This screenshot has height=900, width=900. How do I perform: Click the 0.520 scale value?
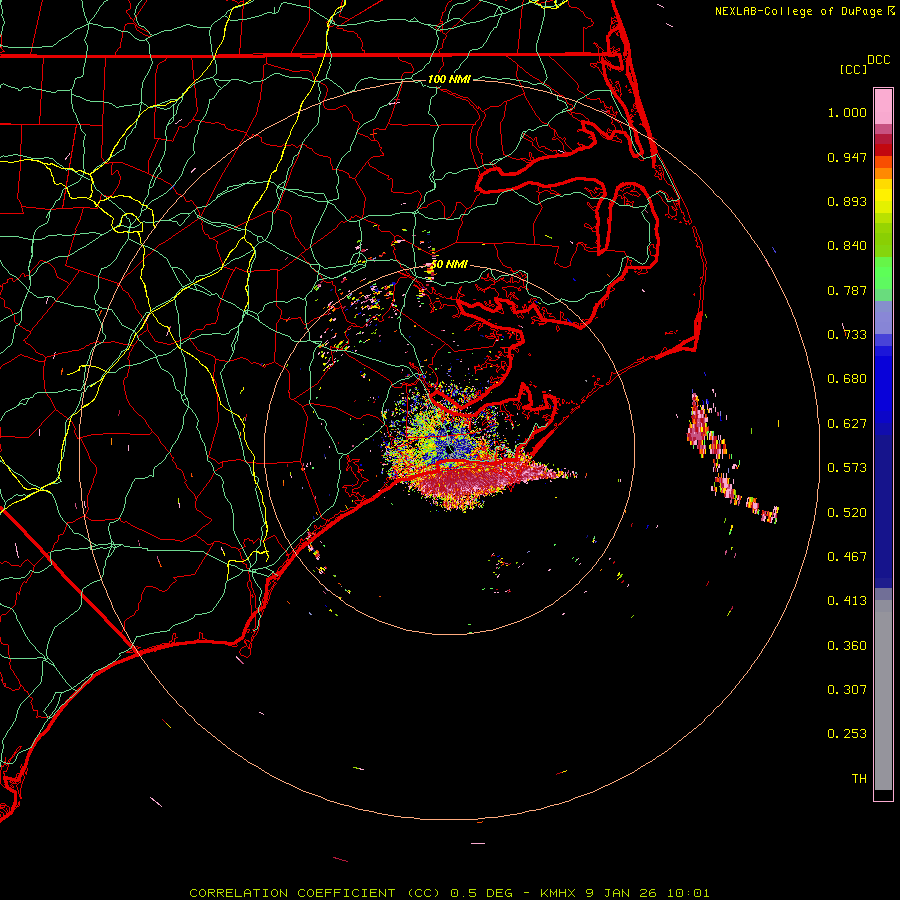click(847, 513)
